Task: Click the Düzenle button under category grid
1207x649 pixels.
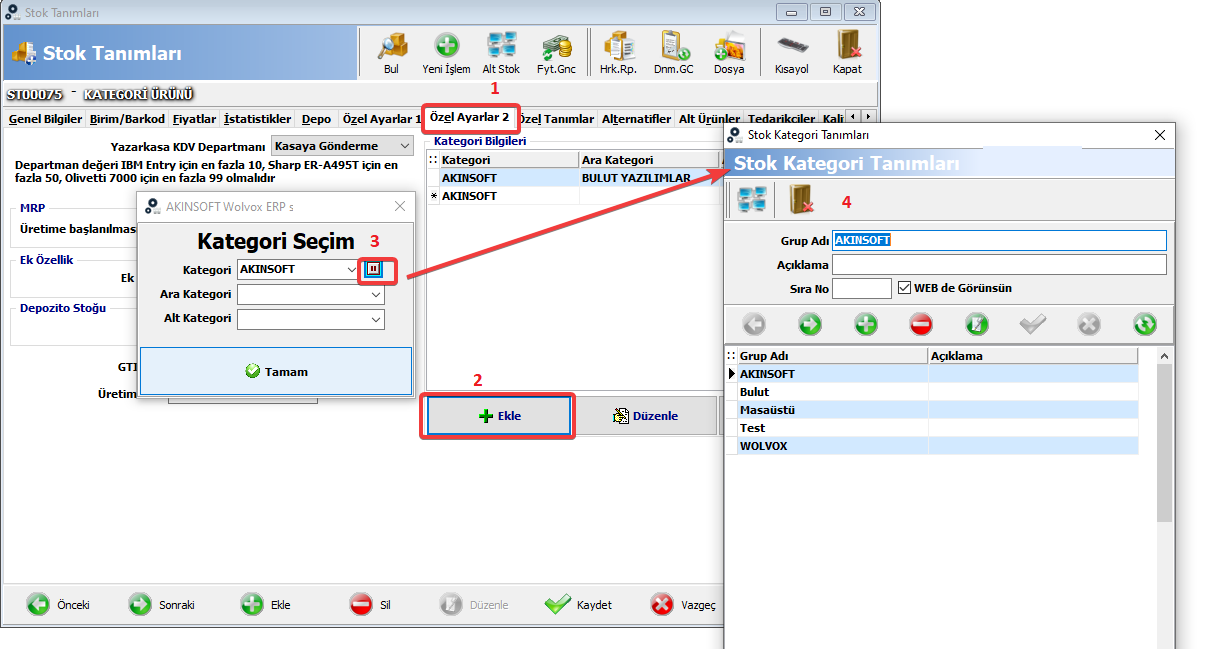Action: 646,416
